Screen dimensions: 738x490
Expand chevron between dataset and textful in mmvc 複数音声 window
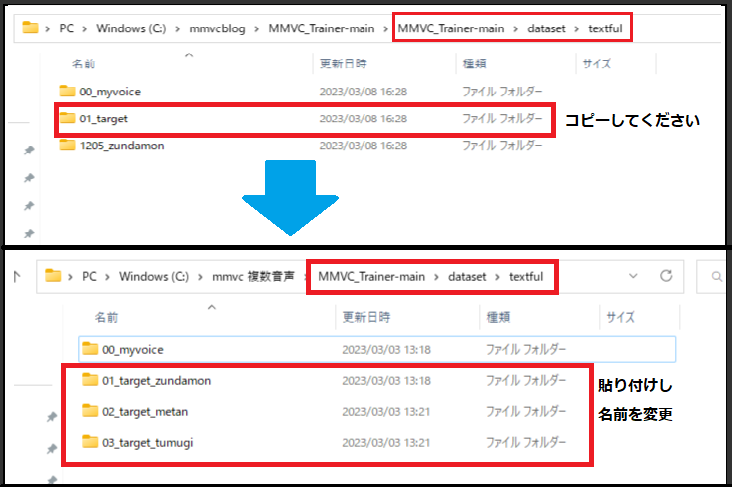click(x=497, y=277)
